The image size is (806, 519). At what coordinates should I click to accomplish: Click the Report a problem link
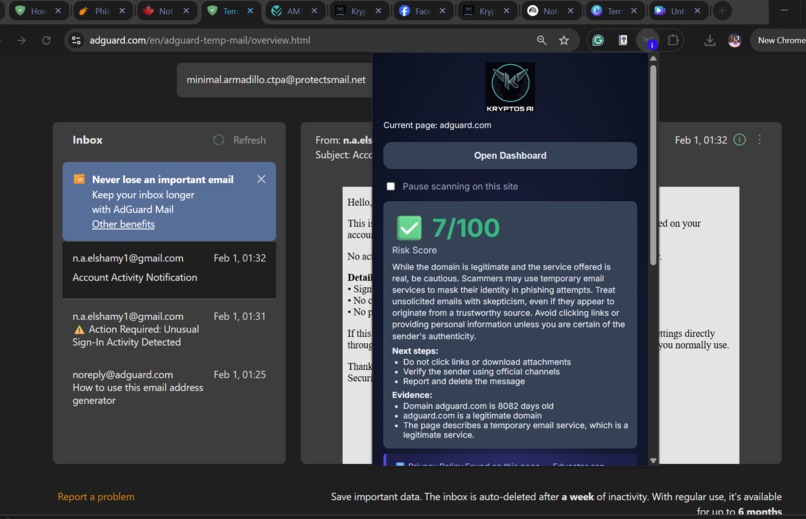coord(96,496)
